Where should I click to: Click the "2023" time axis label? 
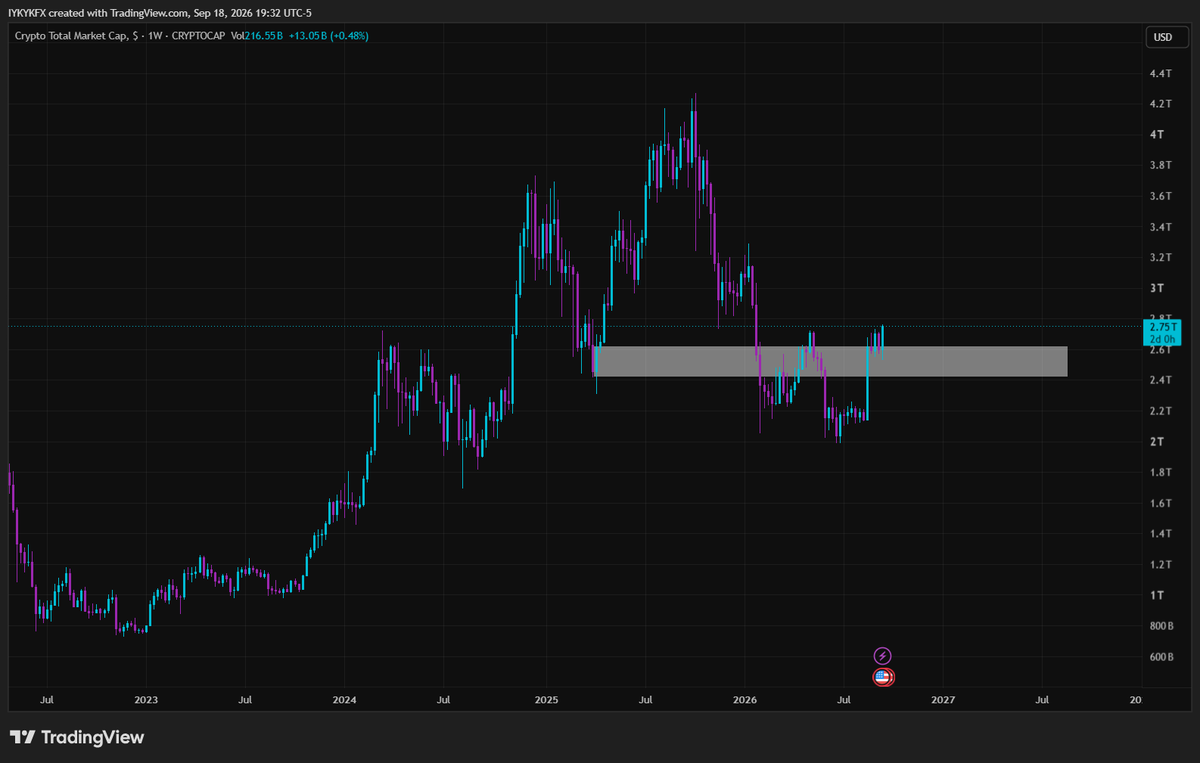click(146, 702)
